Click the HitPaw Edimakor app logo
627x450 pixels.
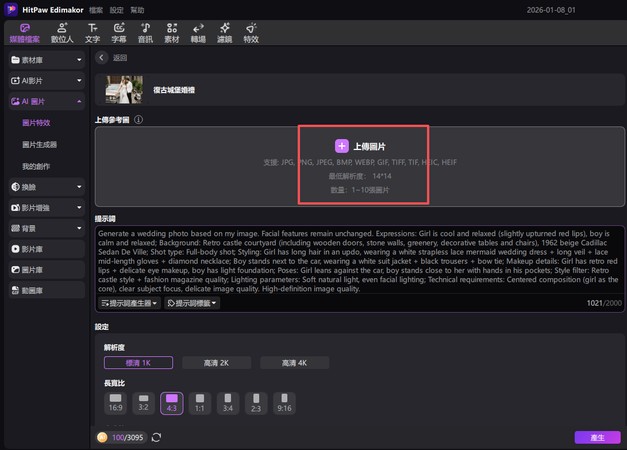[x=11, y=9]
